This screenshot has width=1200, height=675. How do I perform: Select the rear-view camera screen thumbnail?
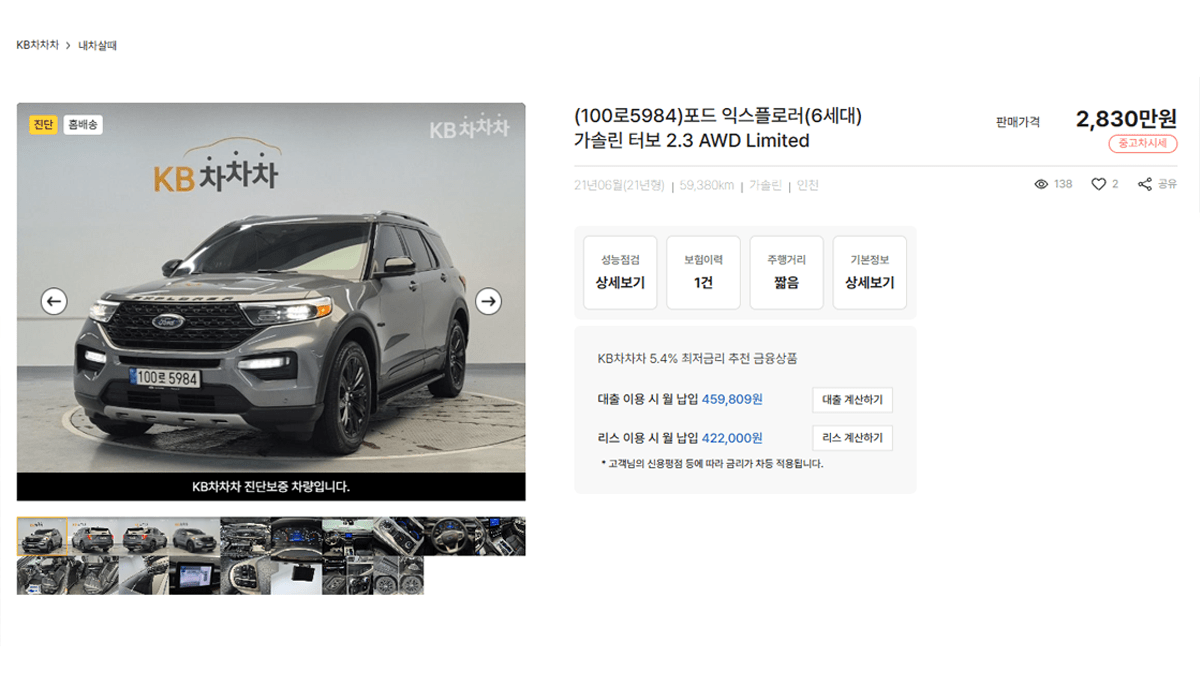click(195, 575)
